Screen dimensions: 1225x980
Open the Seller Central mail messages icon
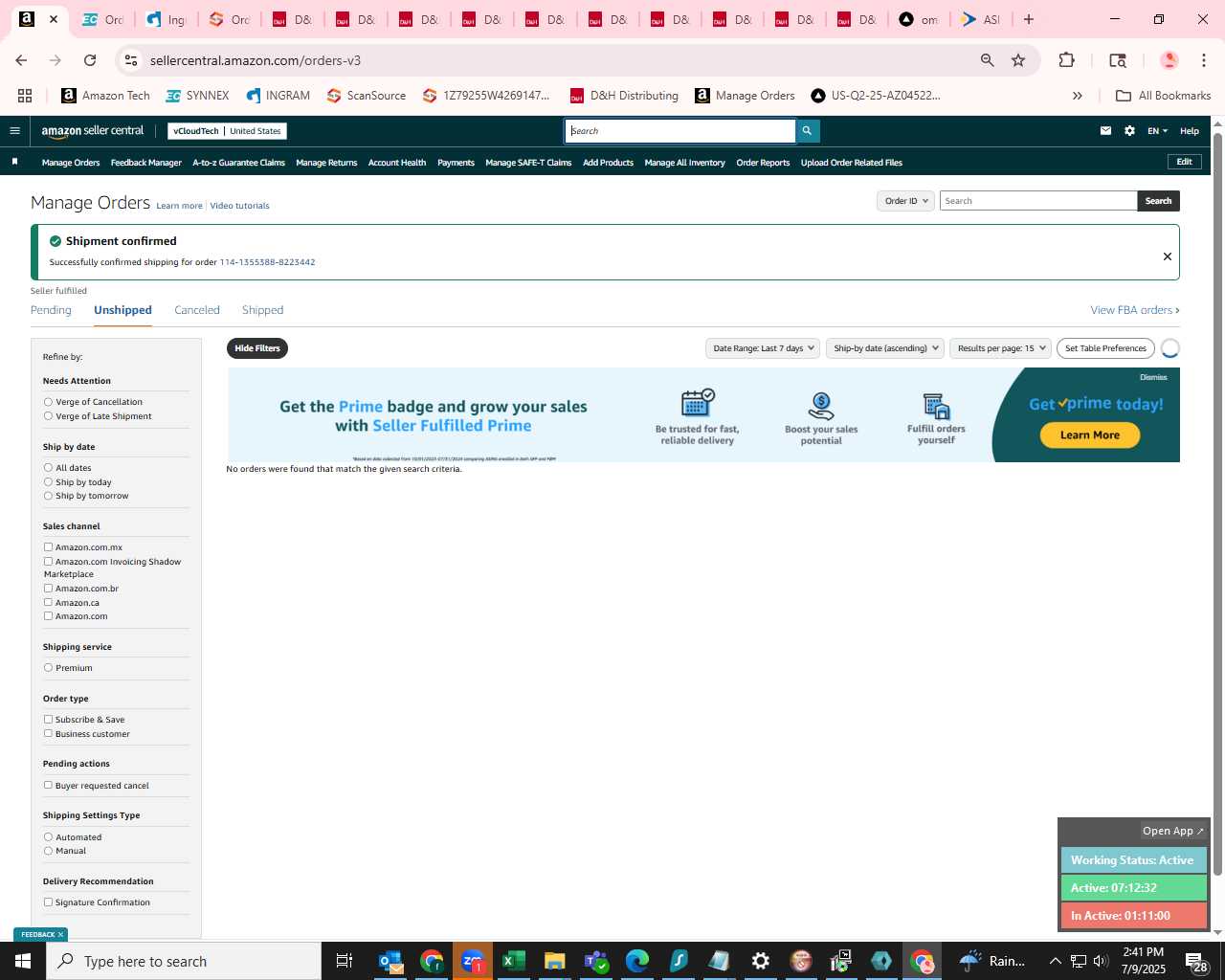coord(1105,131)
